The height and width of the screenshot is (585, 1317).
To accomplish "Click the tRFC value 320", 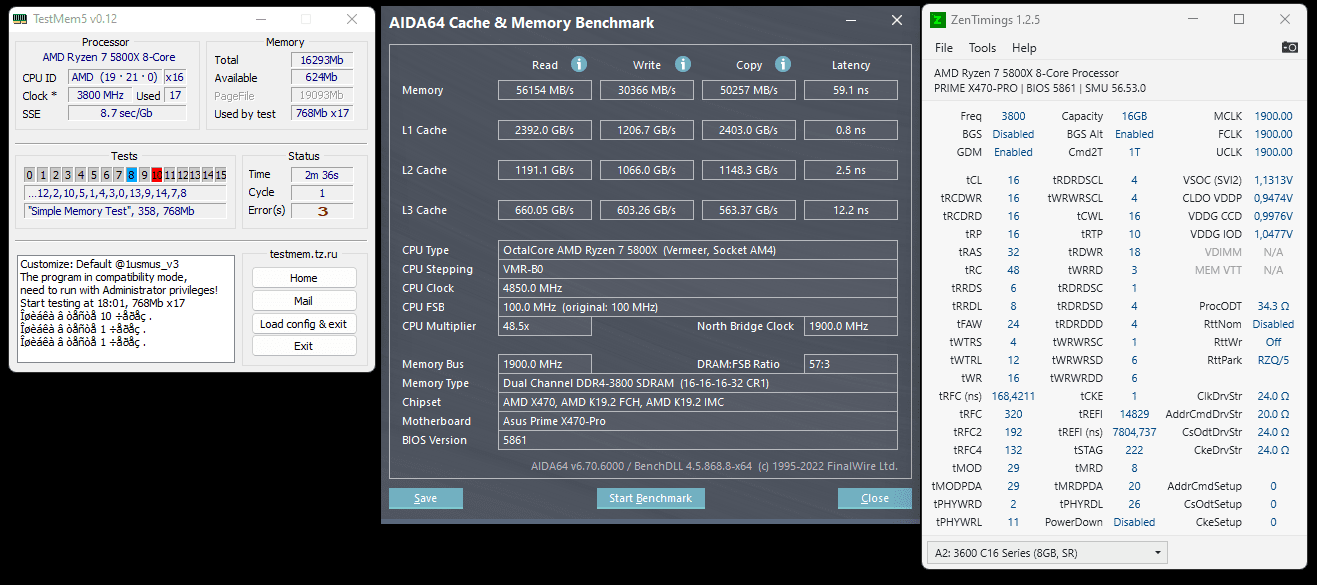I will 1013,414.
